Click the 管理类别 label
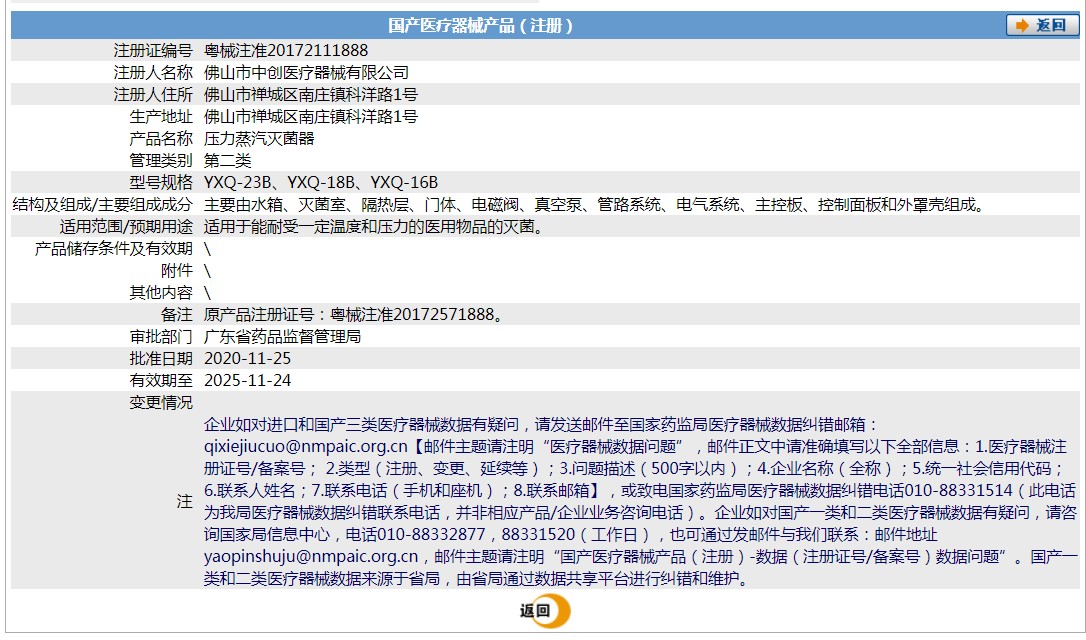Viewport: 1086px width, 640px height. pos(161,161)
